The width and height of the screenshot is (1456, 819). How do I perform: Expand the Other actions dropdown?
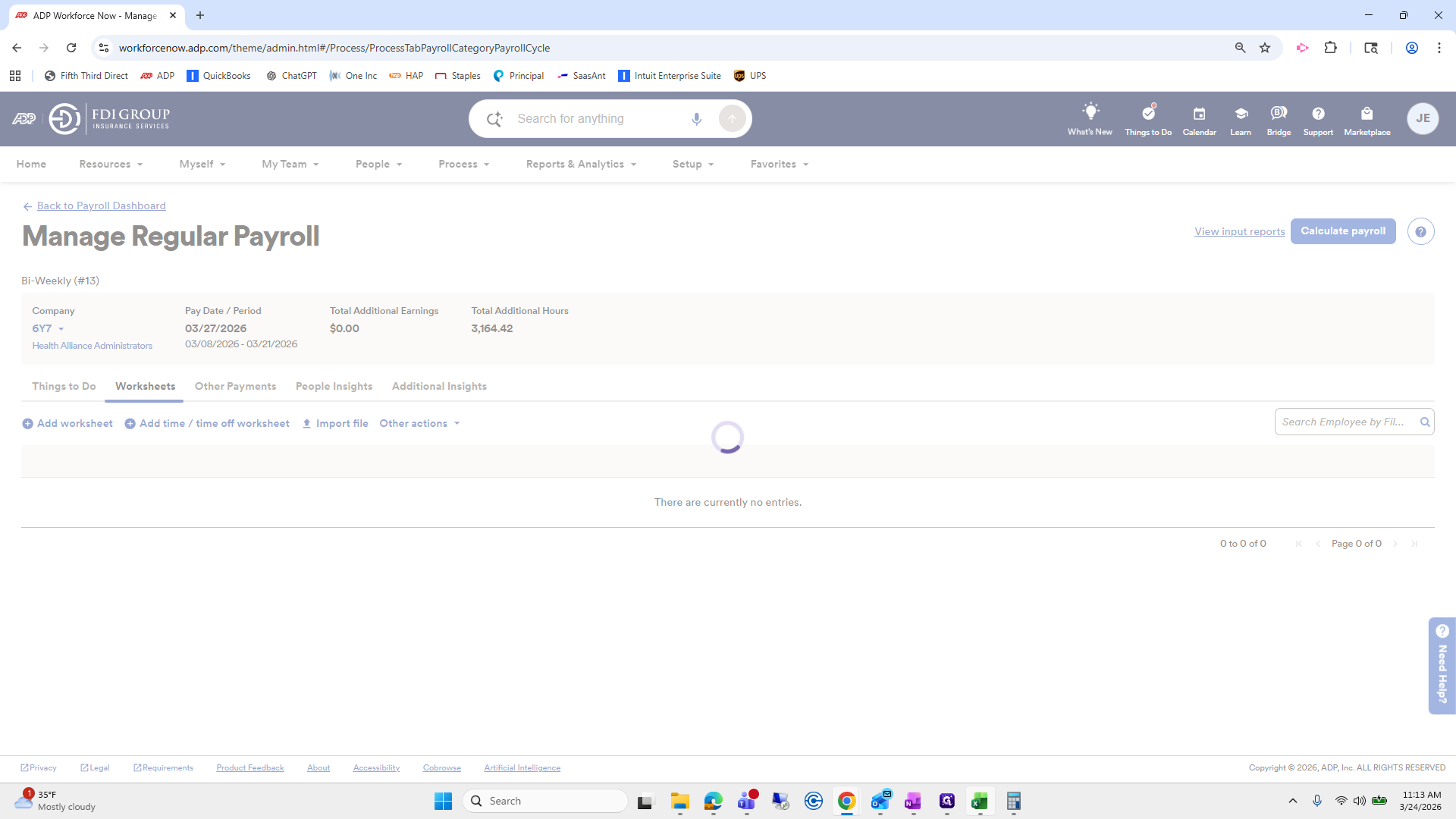(419, 424)
